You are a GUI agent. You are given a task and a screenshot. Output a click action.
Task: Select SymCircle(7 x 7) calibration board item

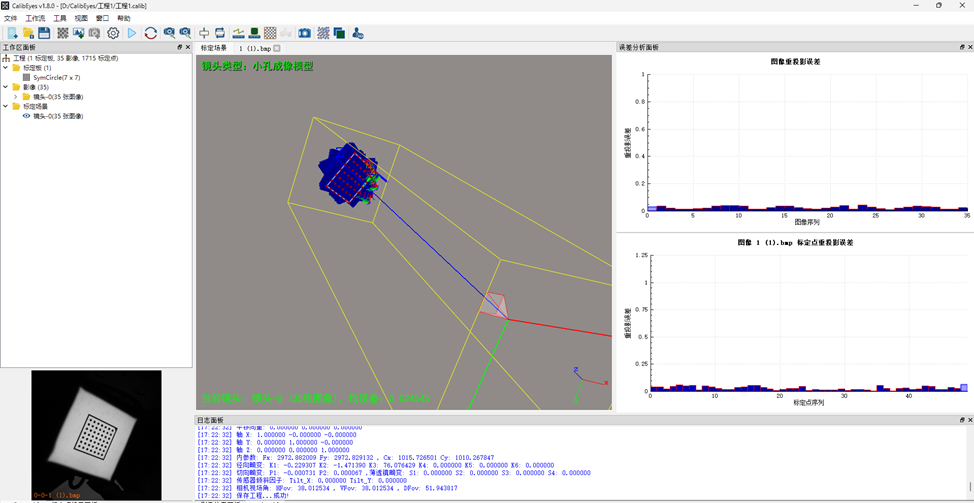[56, 77]
